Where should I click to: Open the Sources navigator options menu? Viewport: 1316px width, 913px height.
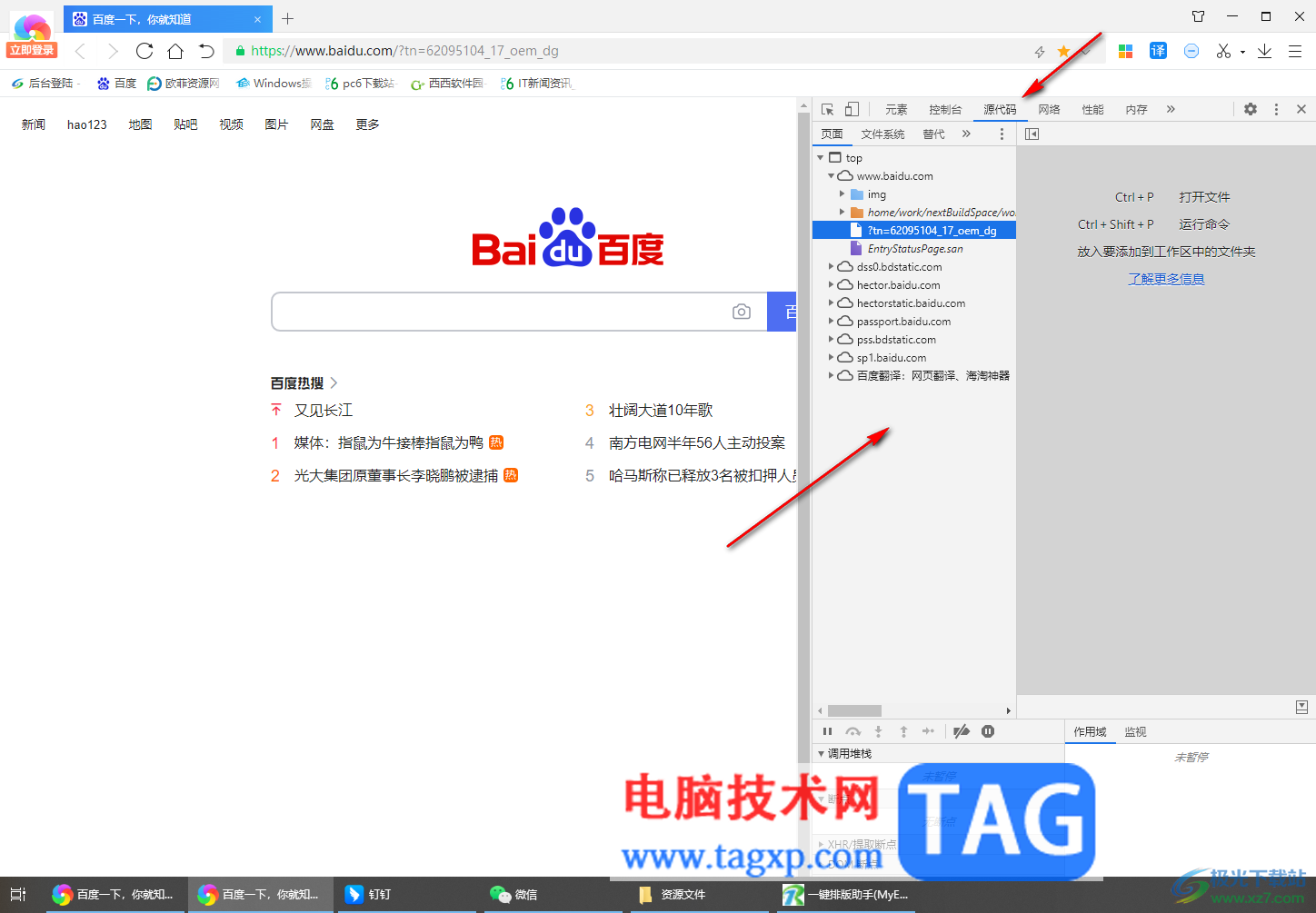point(1002,134)
